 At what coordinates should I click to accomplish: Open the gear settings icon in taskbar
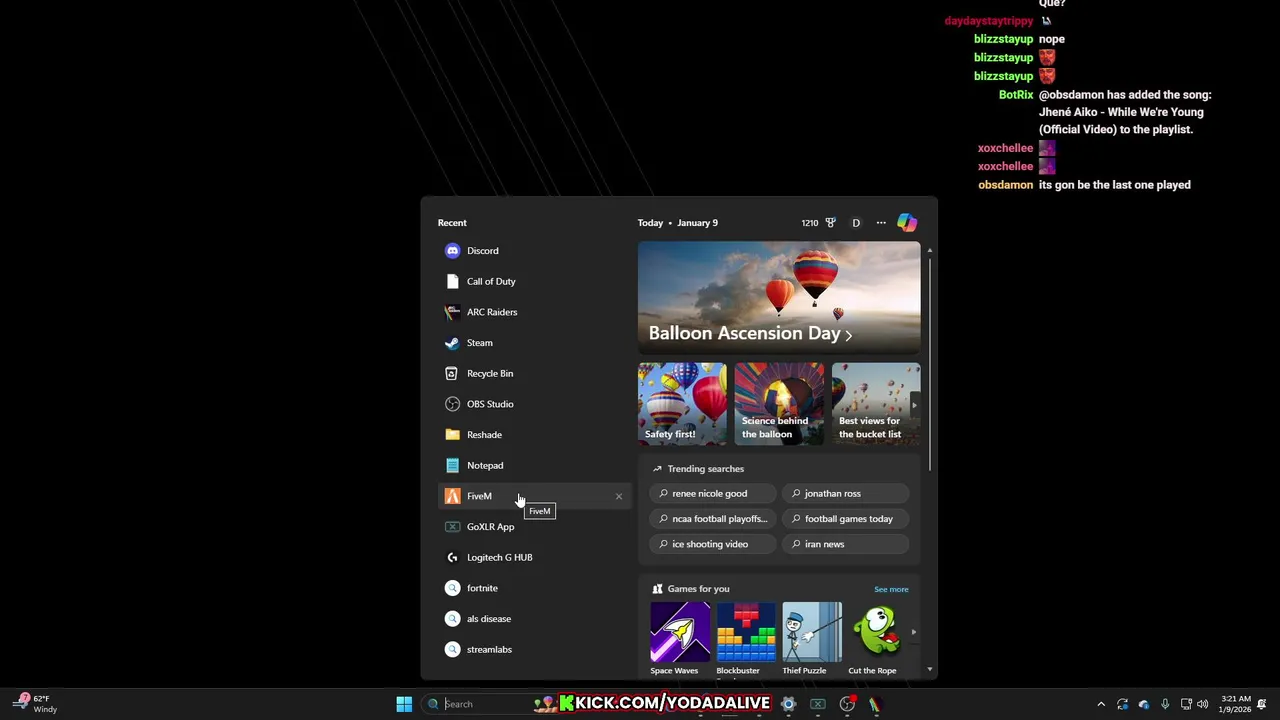[x=788, y=704]
